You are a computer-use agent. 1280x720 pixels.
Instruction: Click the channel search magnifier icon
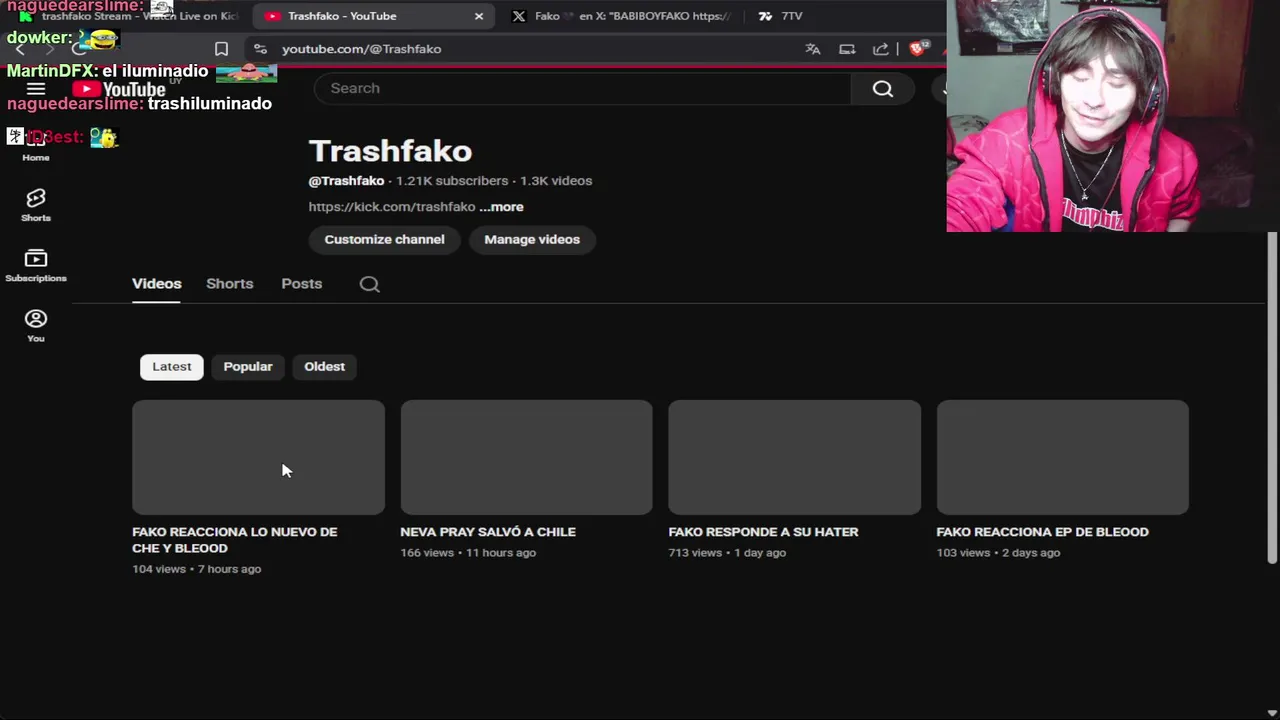(370, 284)
